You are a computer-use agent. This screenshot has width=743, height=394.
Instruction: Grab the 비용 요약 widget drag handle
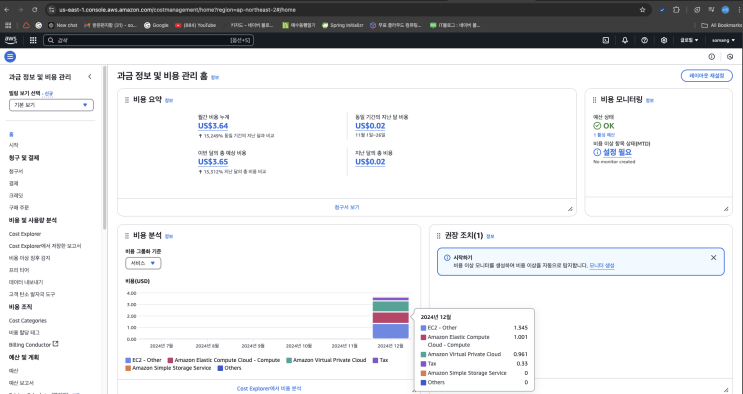(x=127, y=100)
